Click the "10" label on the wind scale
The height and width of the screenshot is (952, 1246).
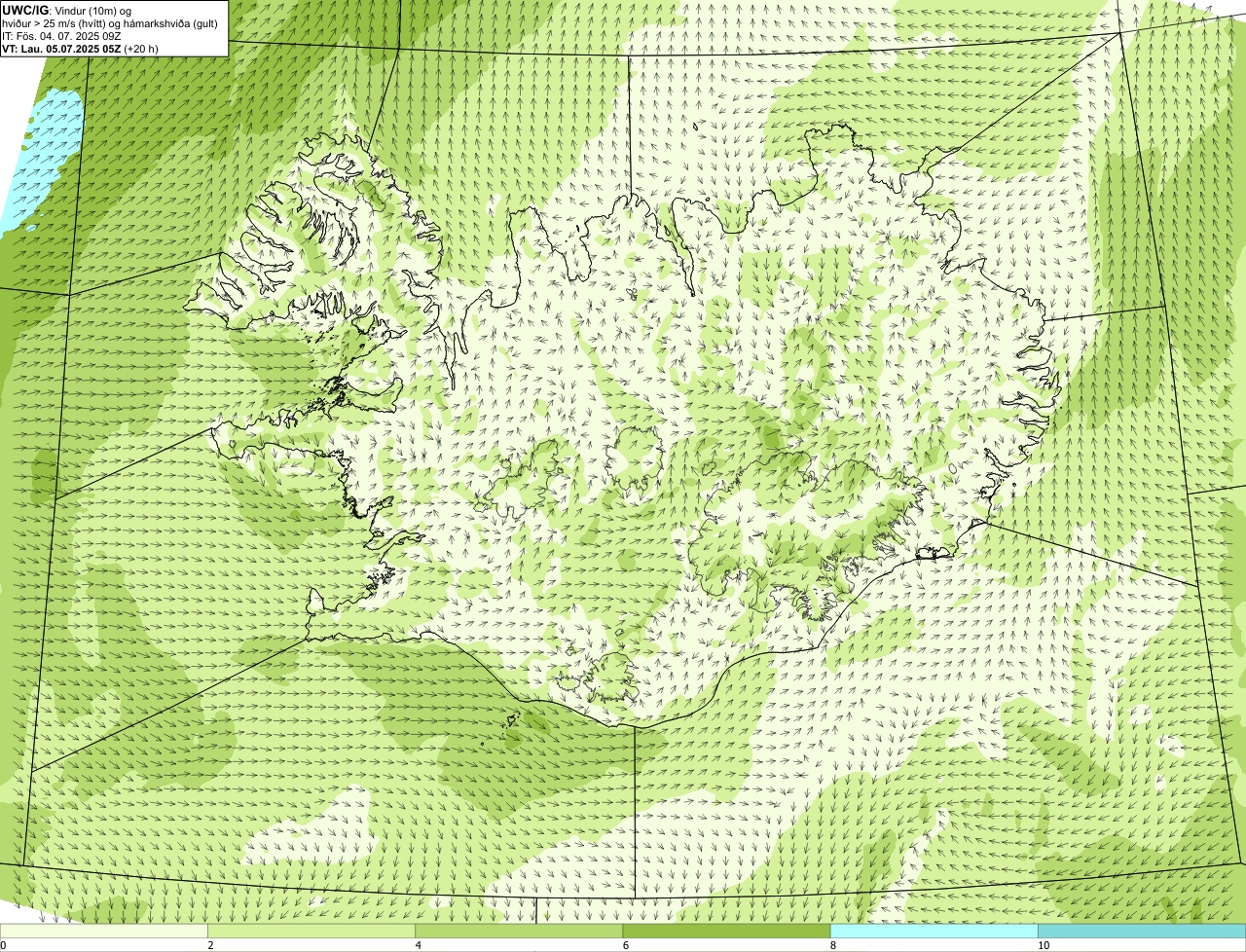click(1043, 945)
